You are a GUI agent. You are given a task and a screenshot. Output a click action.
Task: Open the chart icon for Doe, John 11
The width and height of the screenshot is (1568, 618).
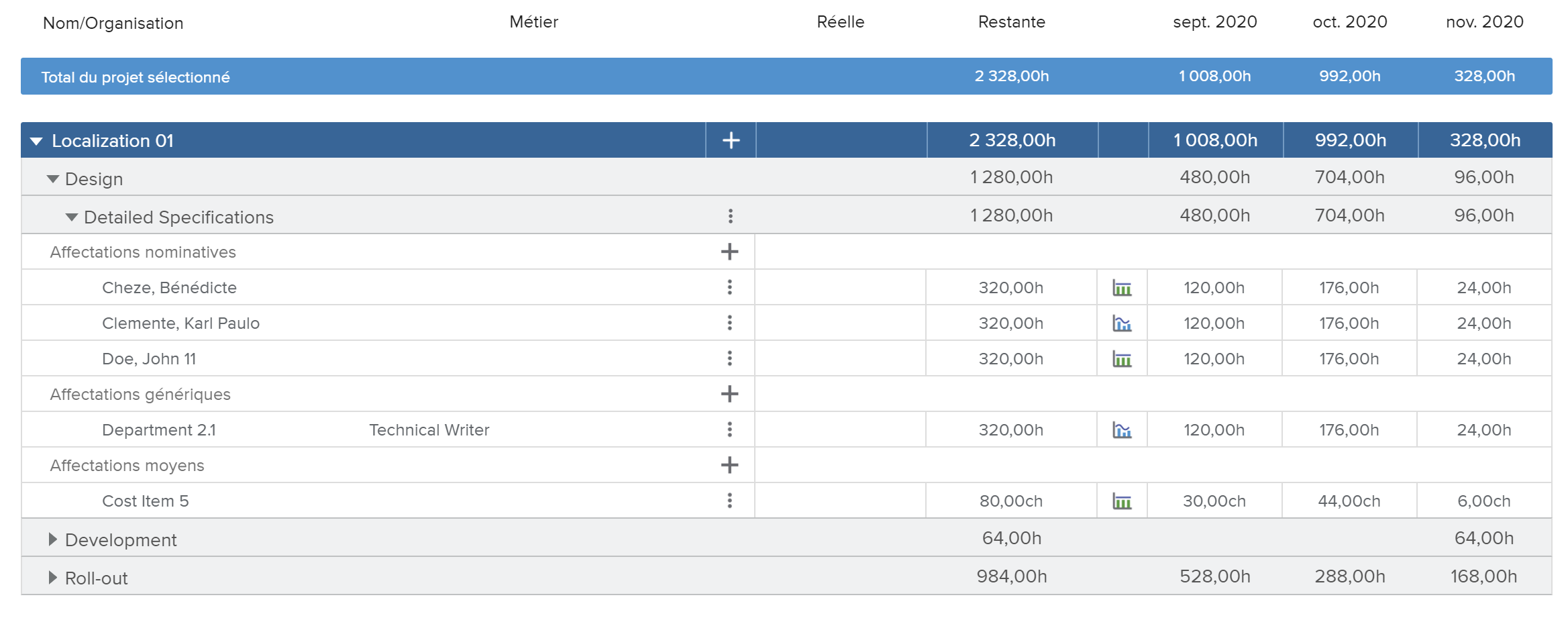[x=1122, y=359]
